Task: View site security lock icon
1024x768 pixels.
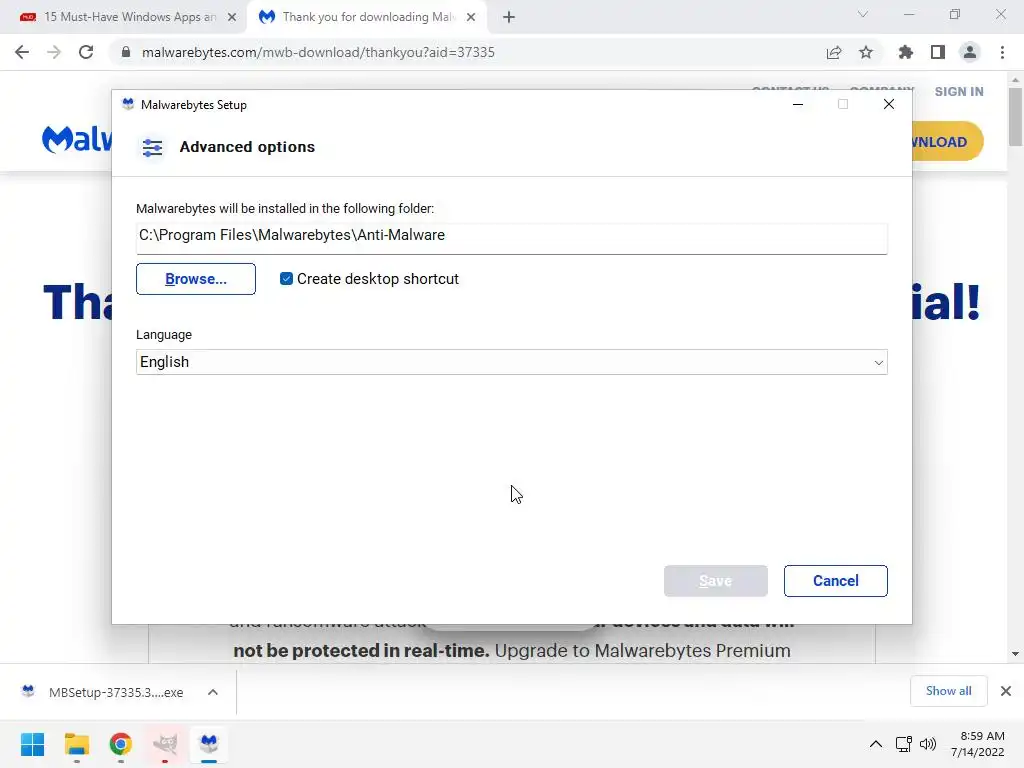Action: 126,52
